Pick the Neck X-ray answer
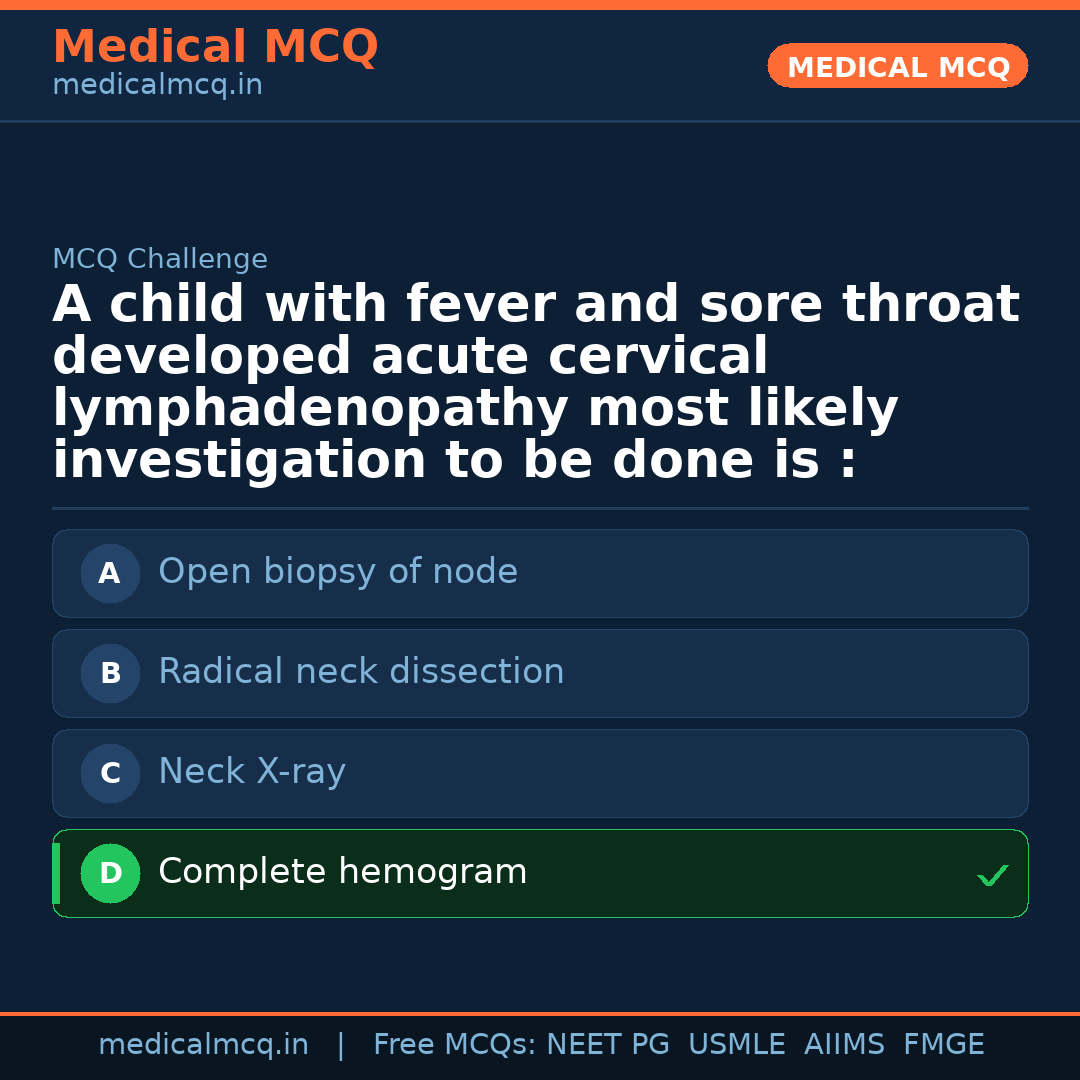This screenshot has width=1080, height=1080. point(540,773)
